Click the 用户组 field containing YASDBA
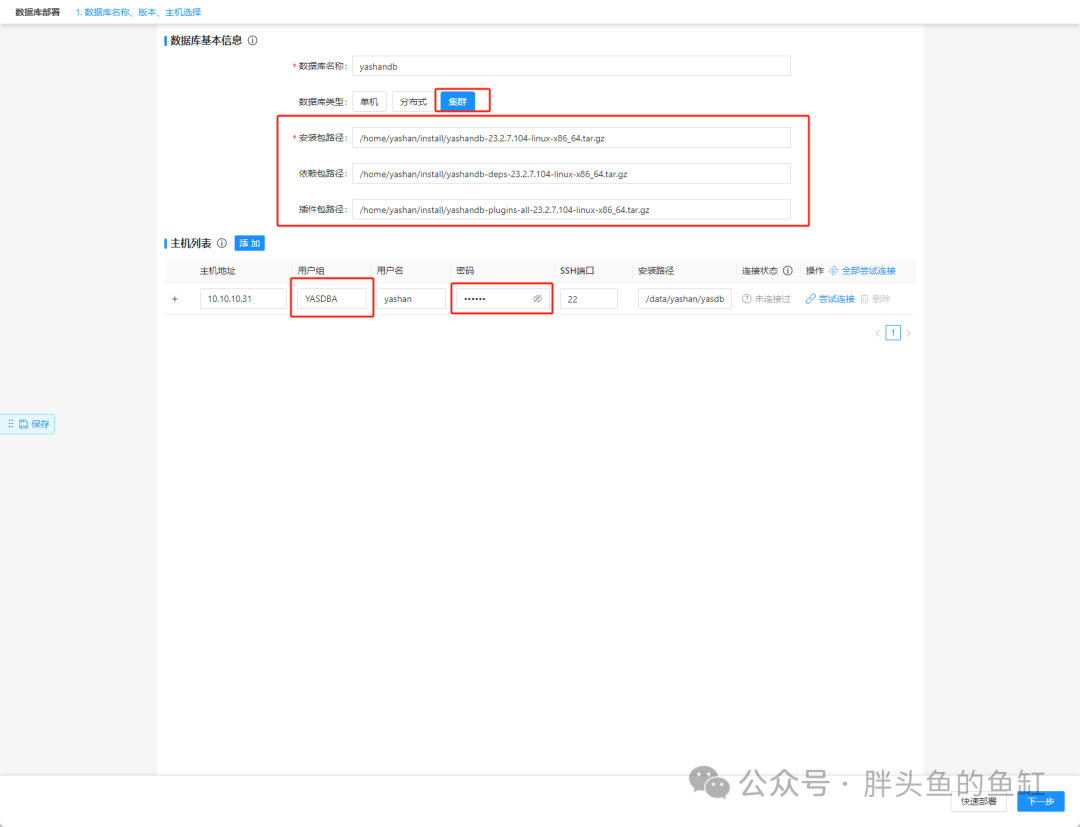 pos(332,299)
